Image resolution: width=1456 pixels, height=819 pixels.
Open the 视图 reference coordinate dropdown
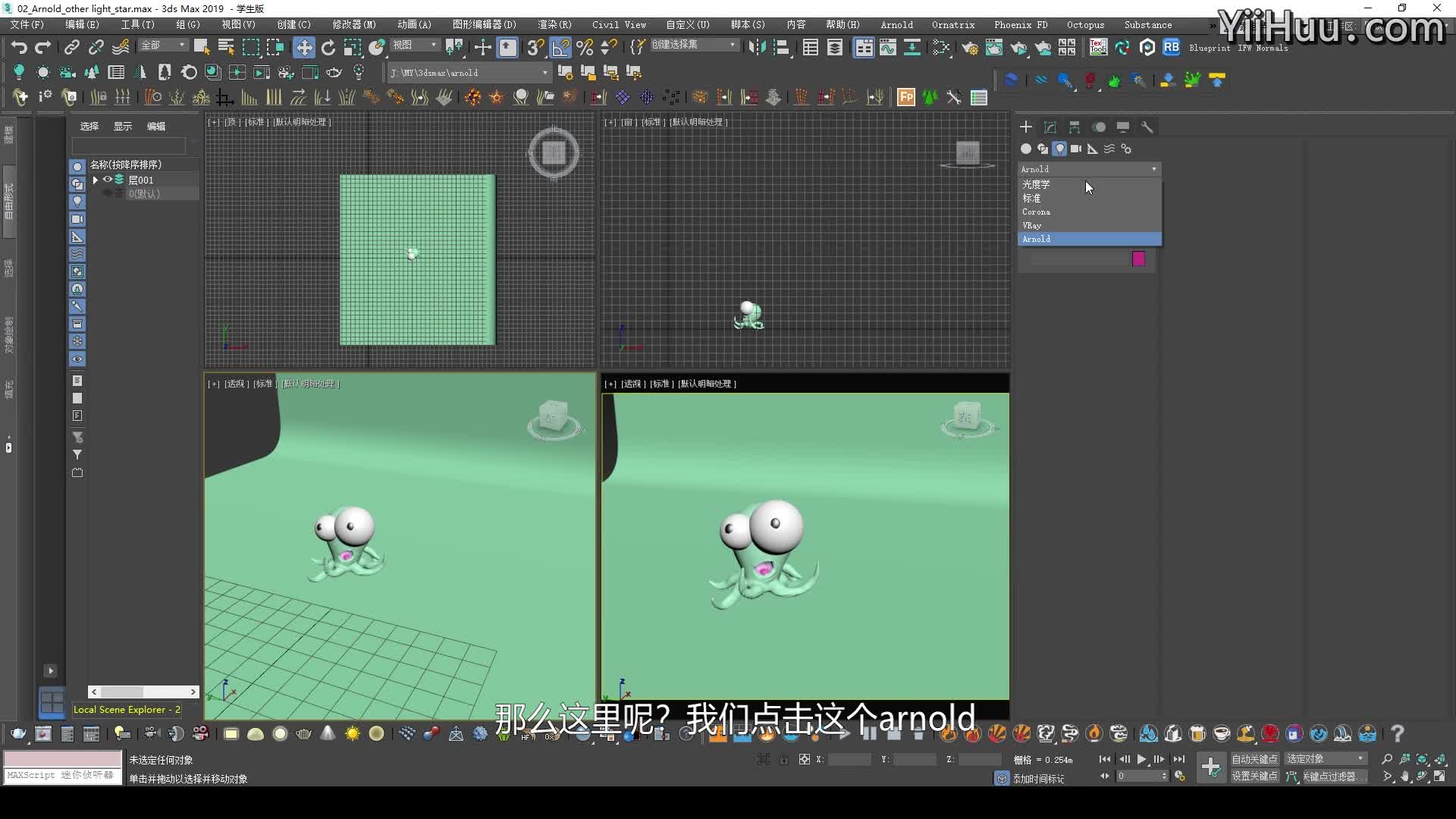(415, 45)
